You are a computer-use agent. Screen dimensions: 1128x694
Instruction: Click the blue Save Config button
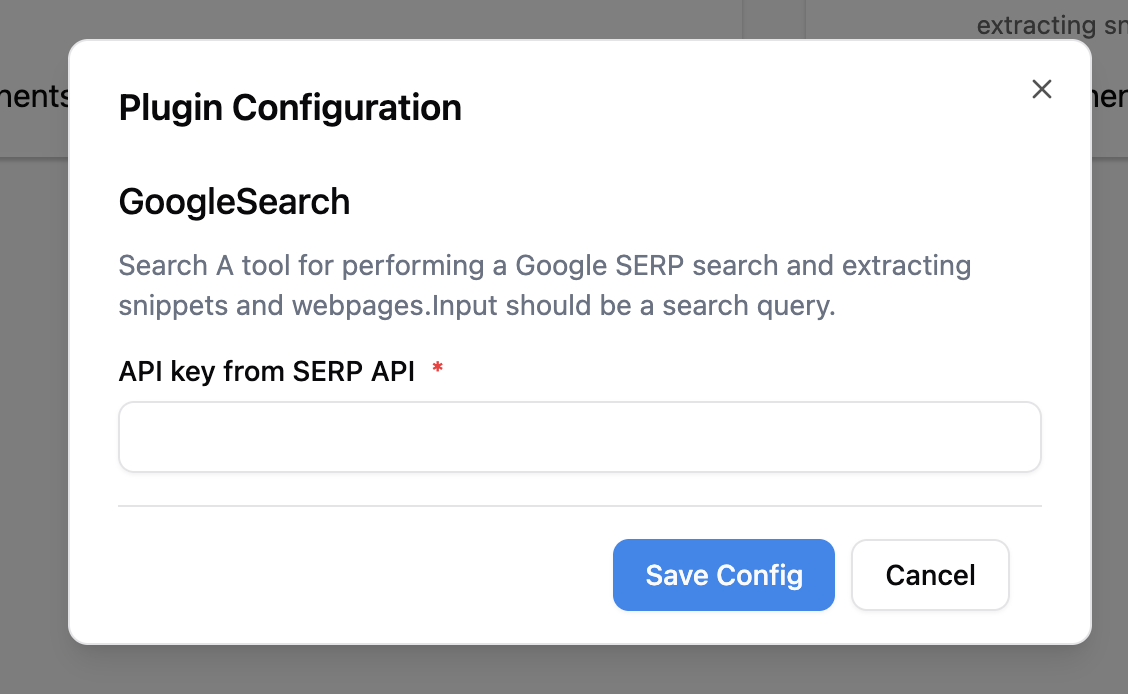(x=723, y=575)
